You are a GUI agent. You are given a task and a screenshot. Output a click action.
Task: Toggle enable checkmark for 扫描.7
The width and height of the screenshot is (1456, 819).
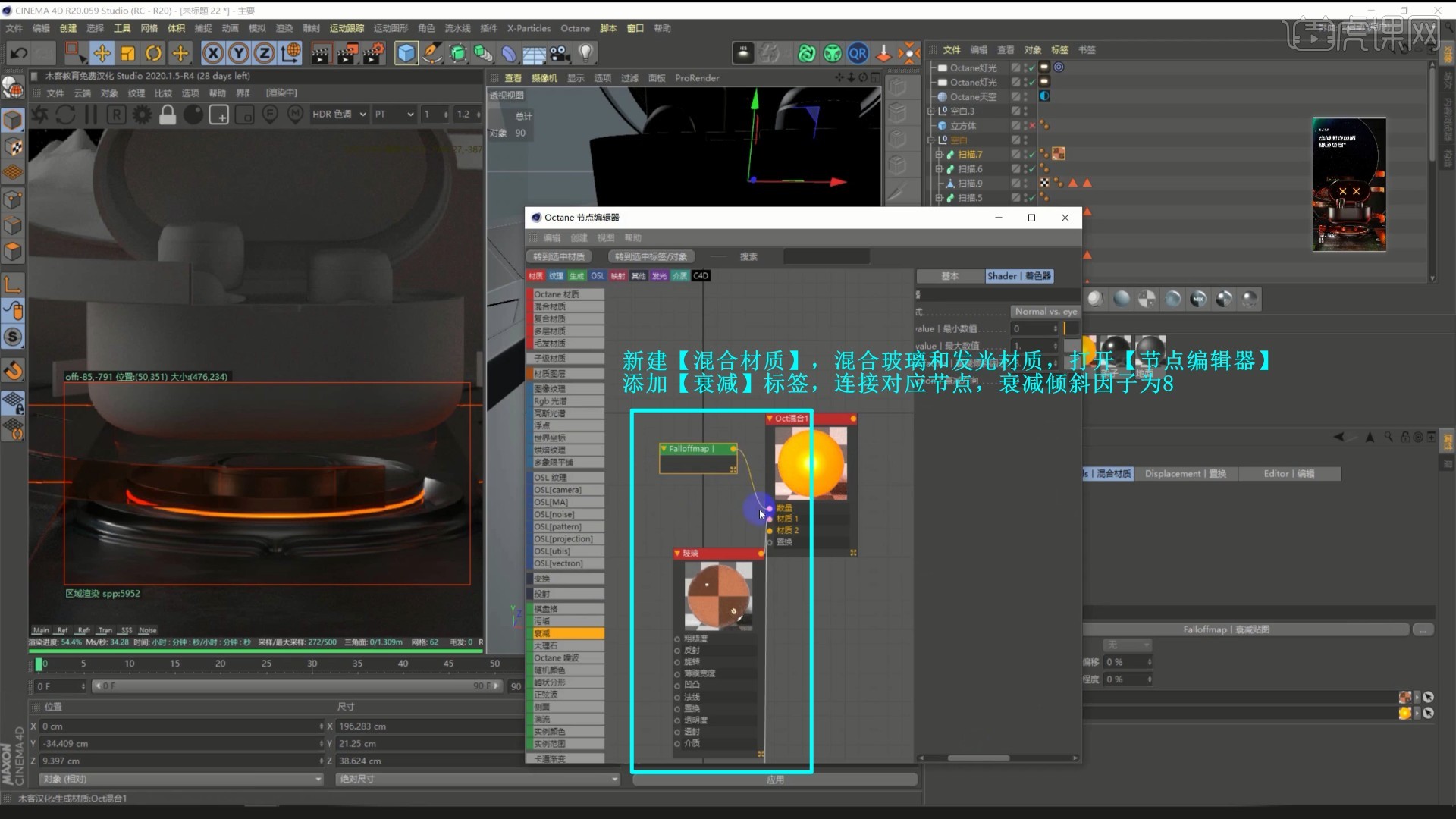click(1031, 155)
